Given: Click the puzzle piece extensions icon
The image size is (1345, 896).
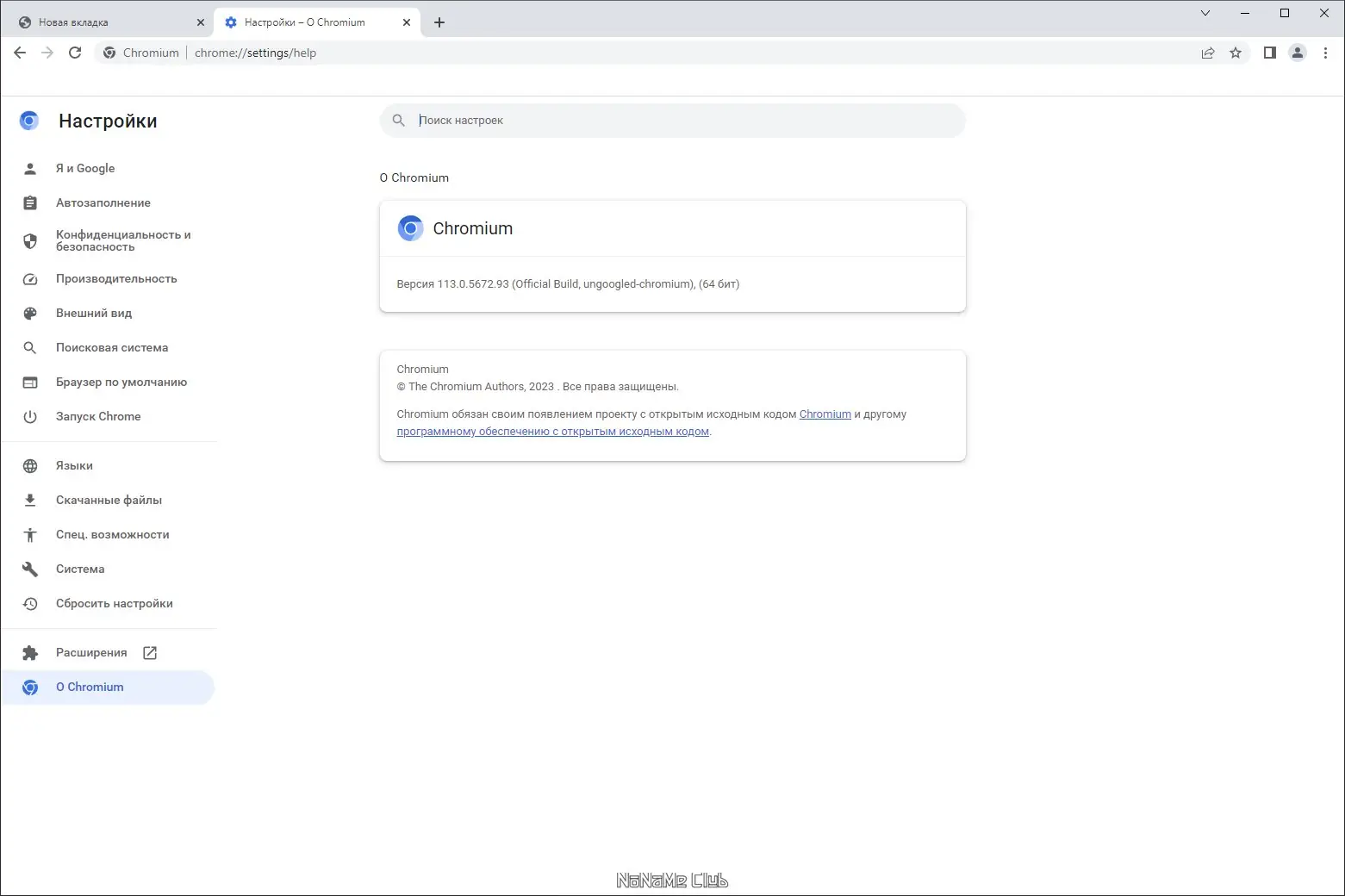Looking at the screenshot, I should tap(30, 653).
